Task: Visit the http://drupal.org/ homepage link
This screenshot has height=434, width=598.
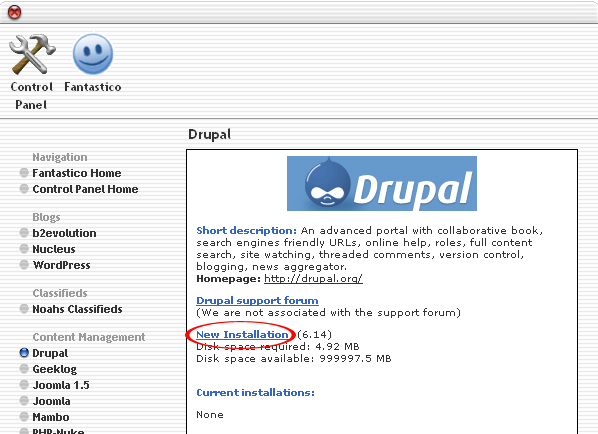Action: [313, 278]
